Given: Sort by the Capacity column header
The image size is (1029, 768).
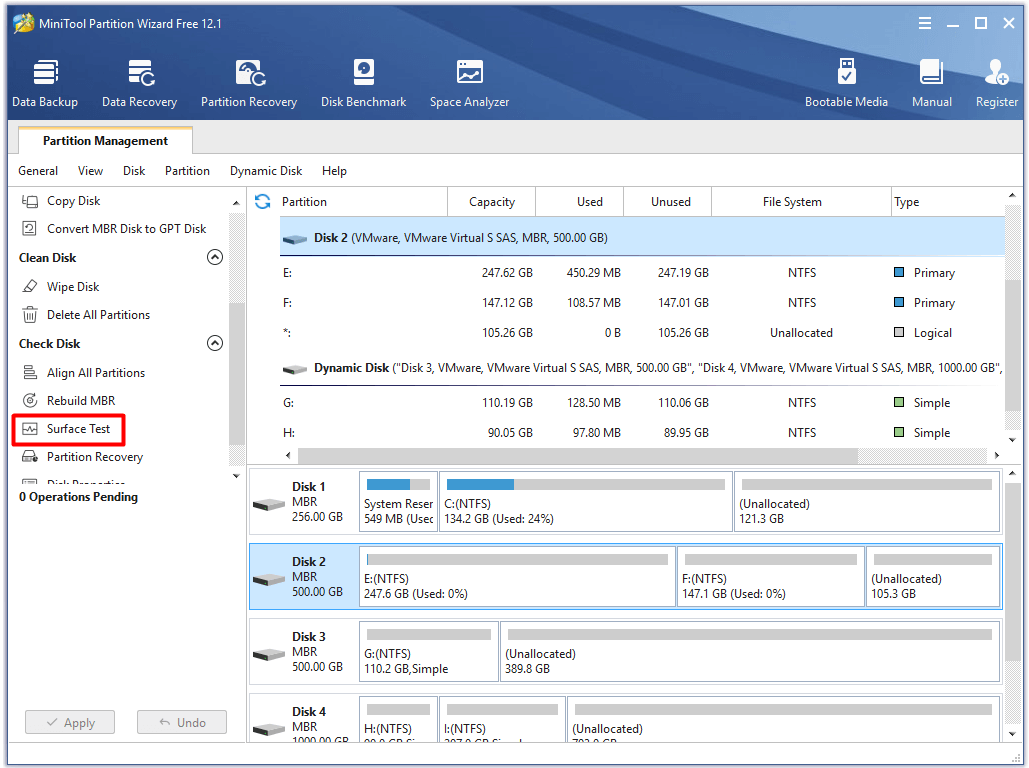Looking at the screenshot, I should coord(492,202).
